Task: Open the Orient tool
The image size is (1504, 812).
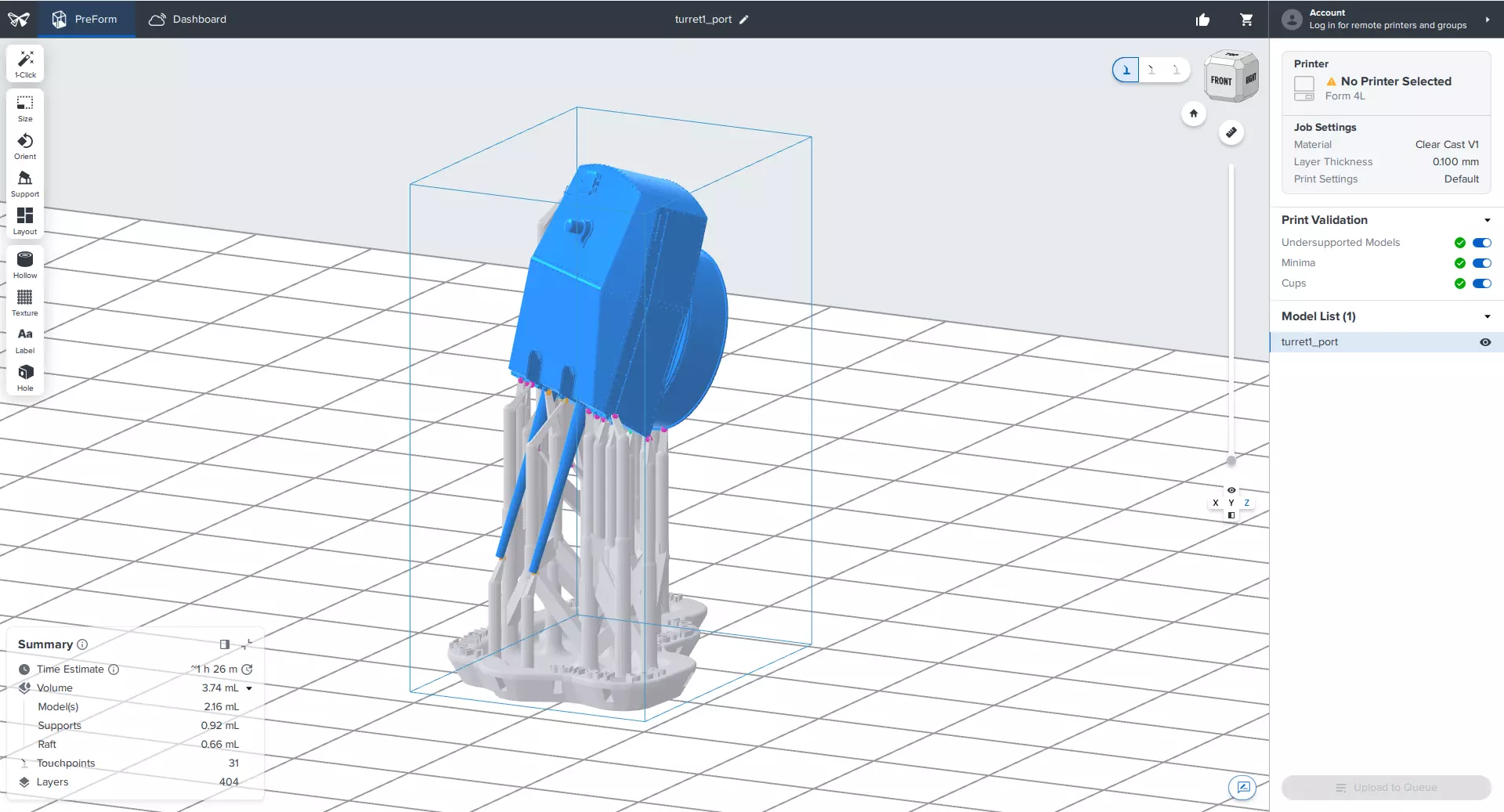Action: point(25,146)
